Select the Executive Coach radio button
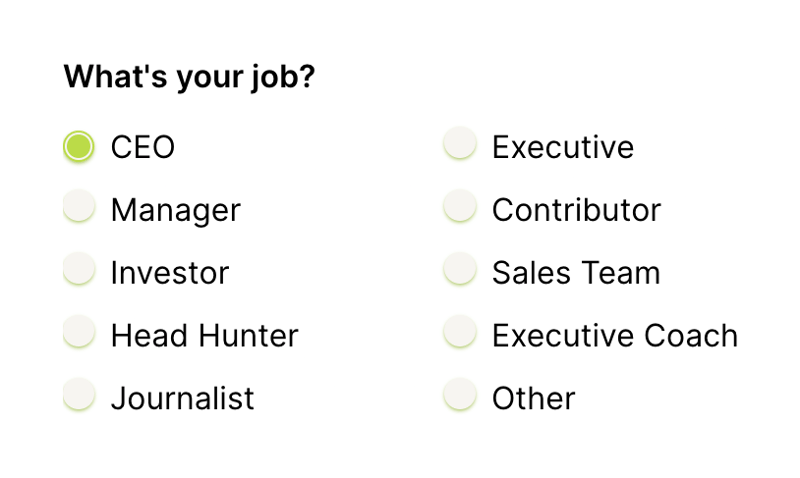The width and height of the screenshot is (800, 478). click(x=459, y=333)
